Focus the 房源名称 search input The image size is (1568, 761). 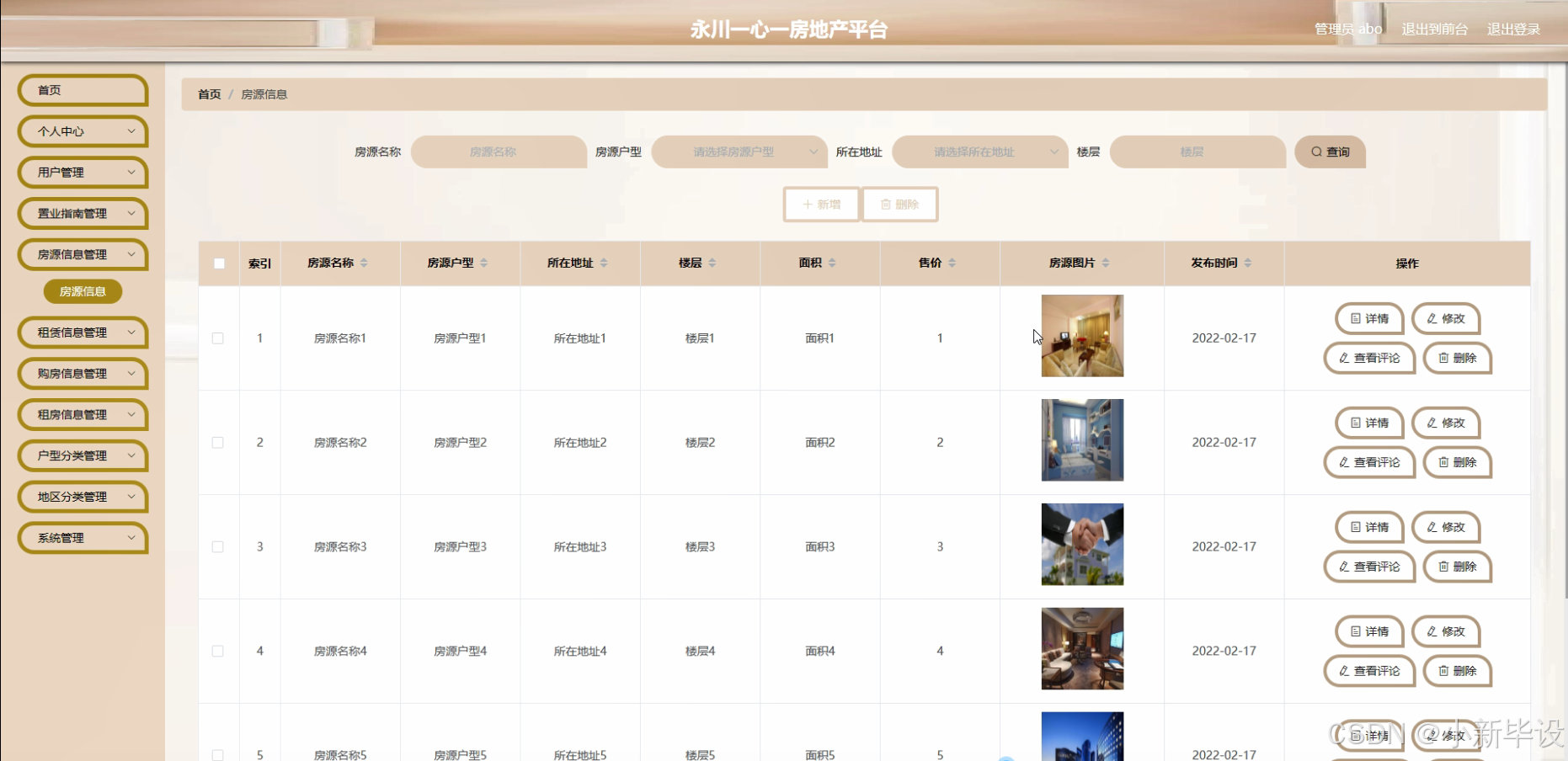pyautogui.click(x=499, y=152)
